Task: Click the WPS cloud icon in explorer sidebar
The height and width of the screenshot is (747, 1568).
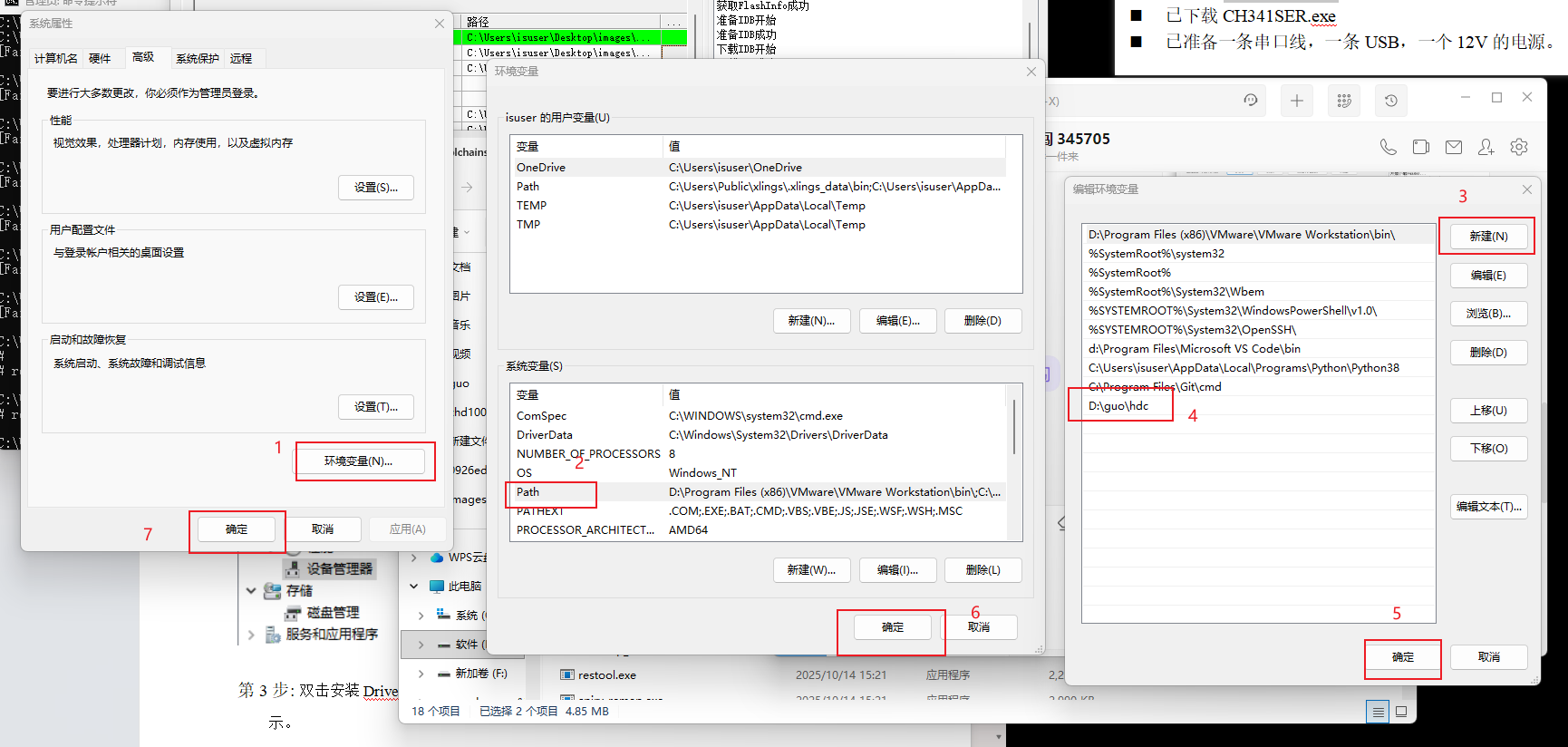Action: [x=437, y=558]
